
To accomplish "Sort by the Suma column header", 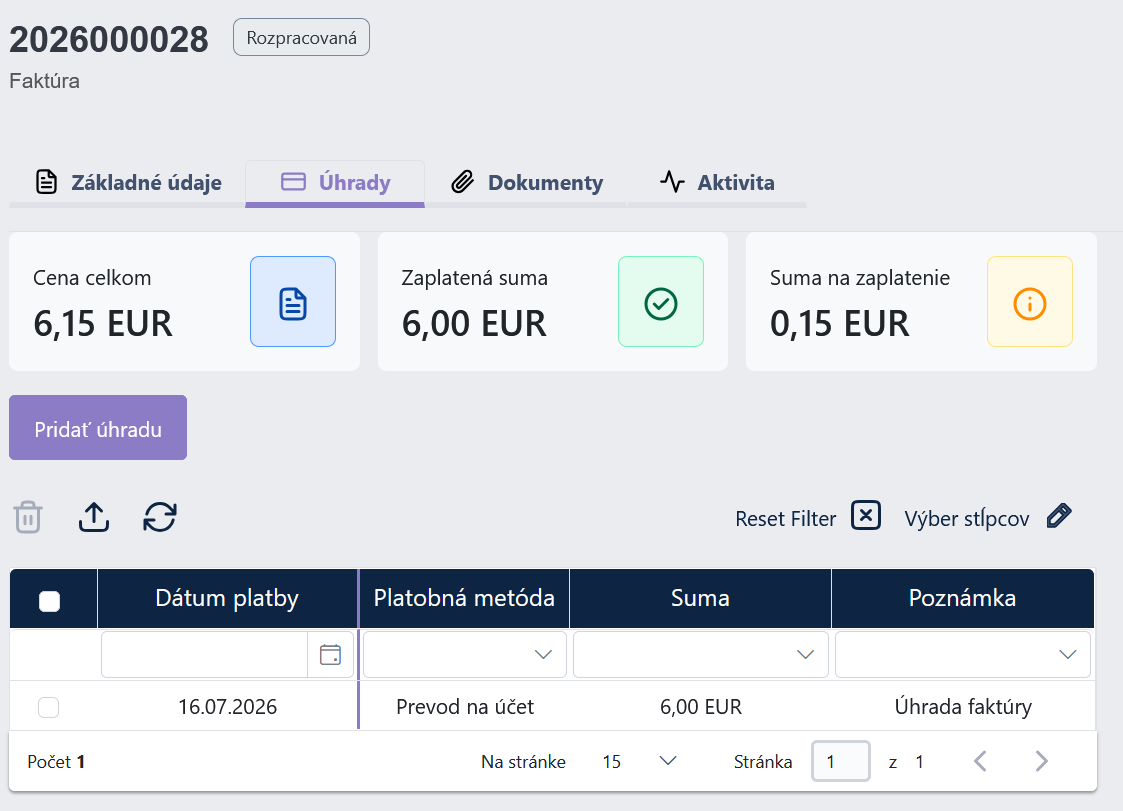I will [700, 598].
